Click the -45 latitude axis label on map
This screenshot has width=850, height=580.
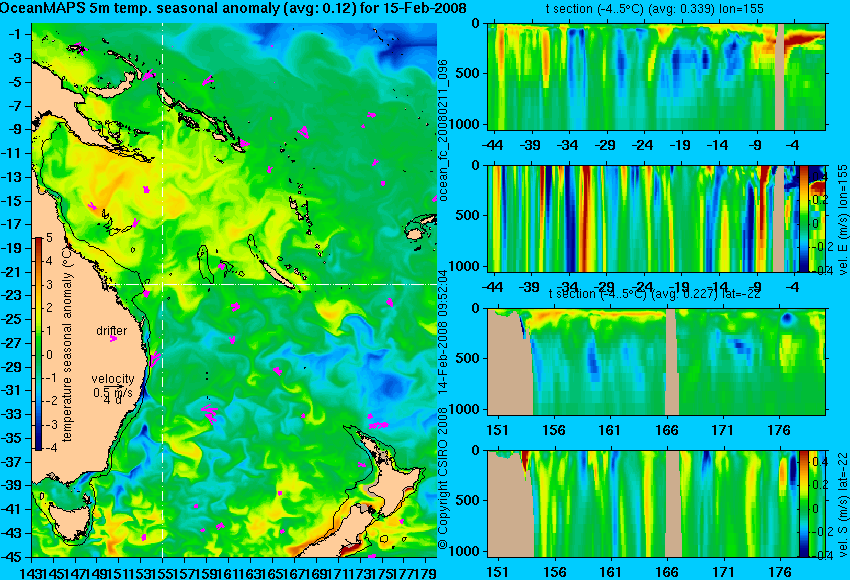(15, 557)
